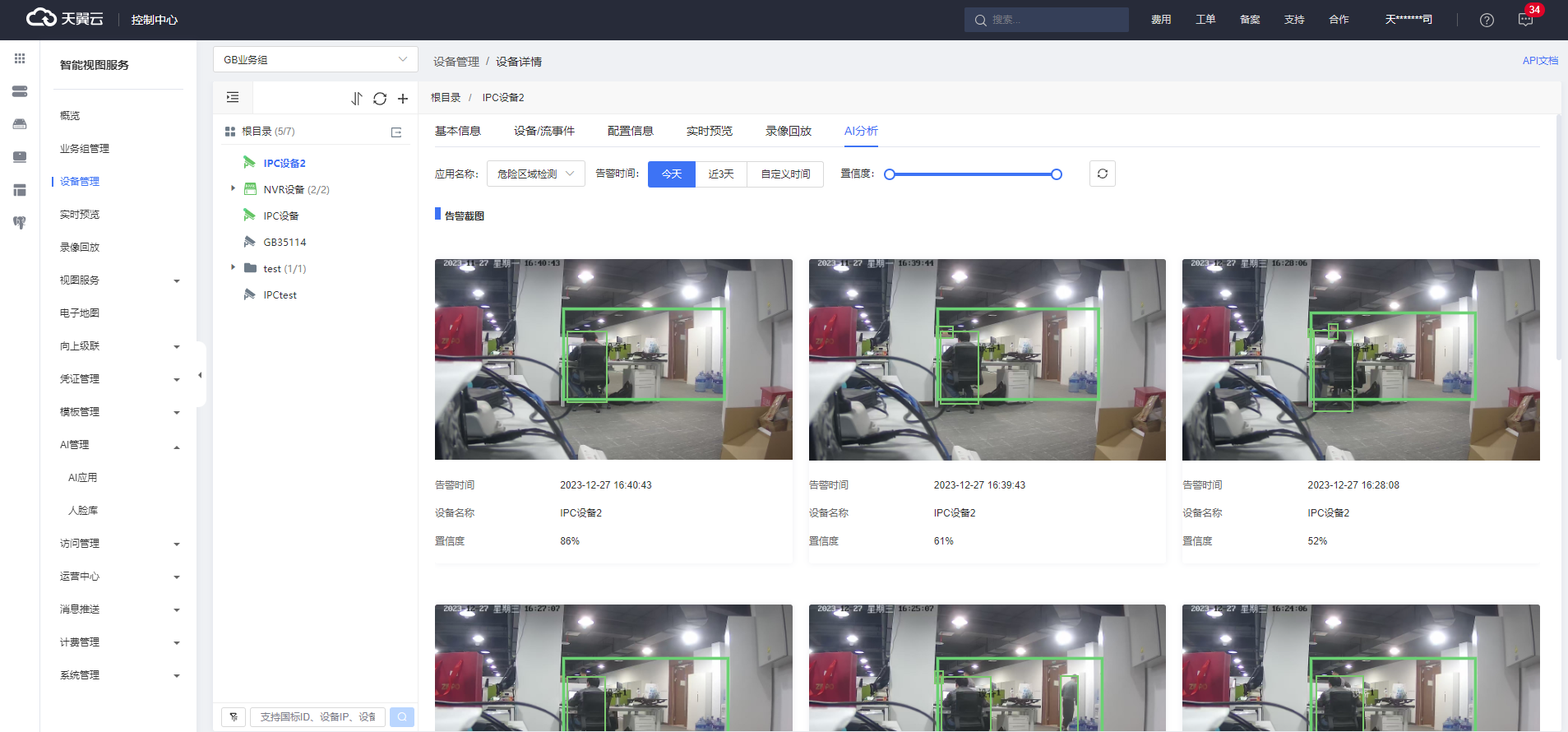1568x732 pixels.
Task: Select the GB35114 device in the tree
Action: click(284, 242)
